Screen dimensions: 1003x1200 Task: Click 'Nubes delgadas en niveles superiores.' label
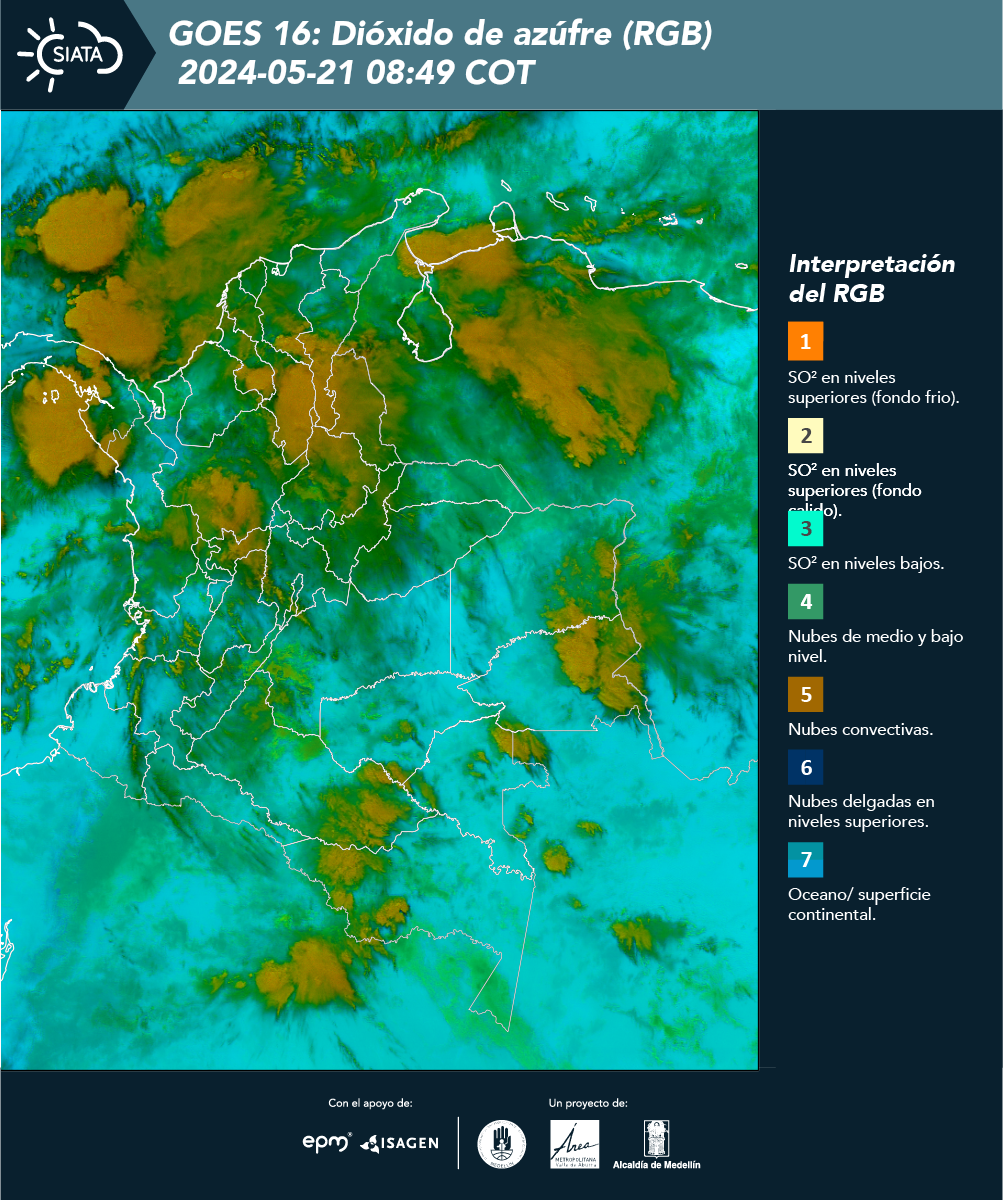tap(861, 811)
